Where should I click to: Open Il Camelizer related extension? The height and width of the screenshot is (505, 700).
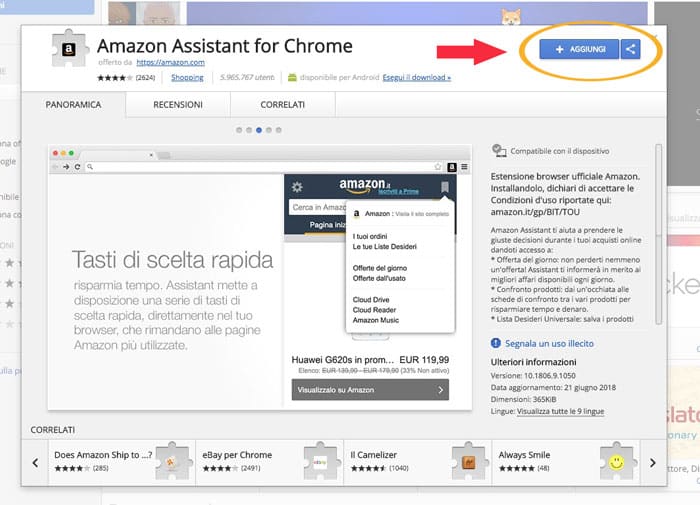coord(418,463)
